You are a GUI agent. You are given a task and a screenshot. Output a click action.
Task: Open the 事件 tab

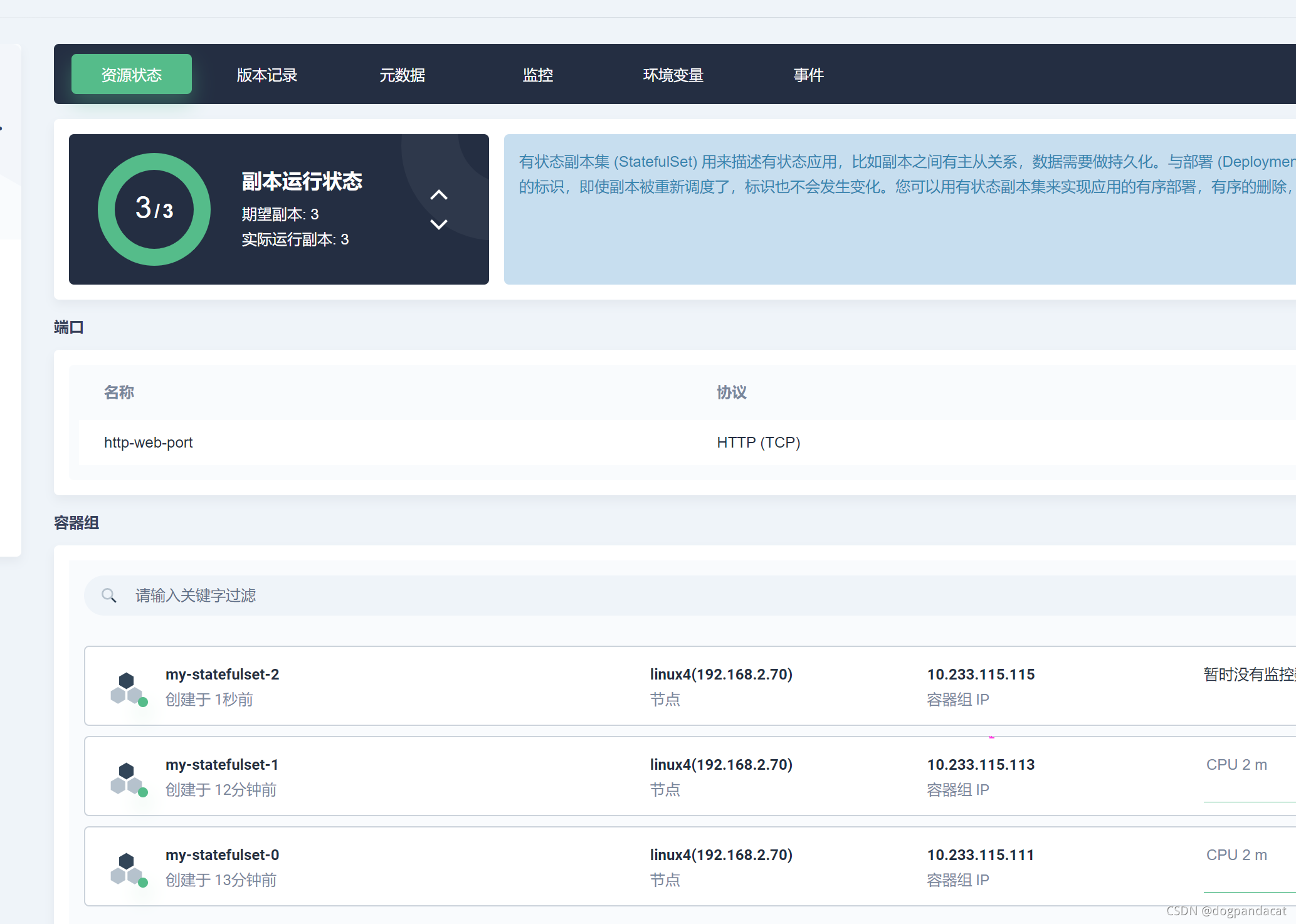808,75
